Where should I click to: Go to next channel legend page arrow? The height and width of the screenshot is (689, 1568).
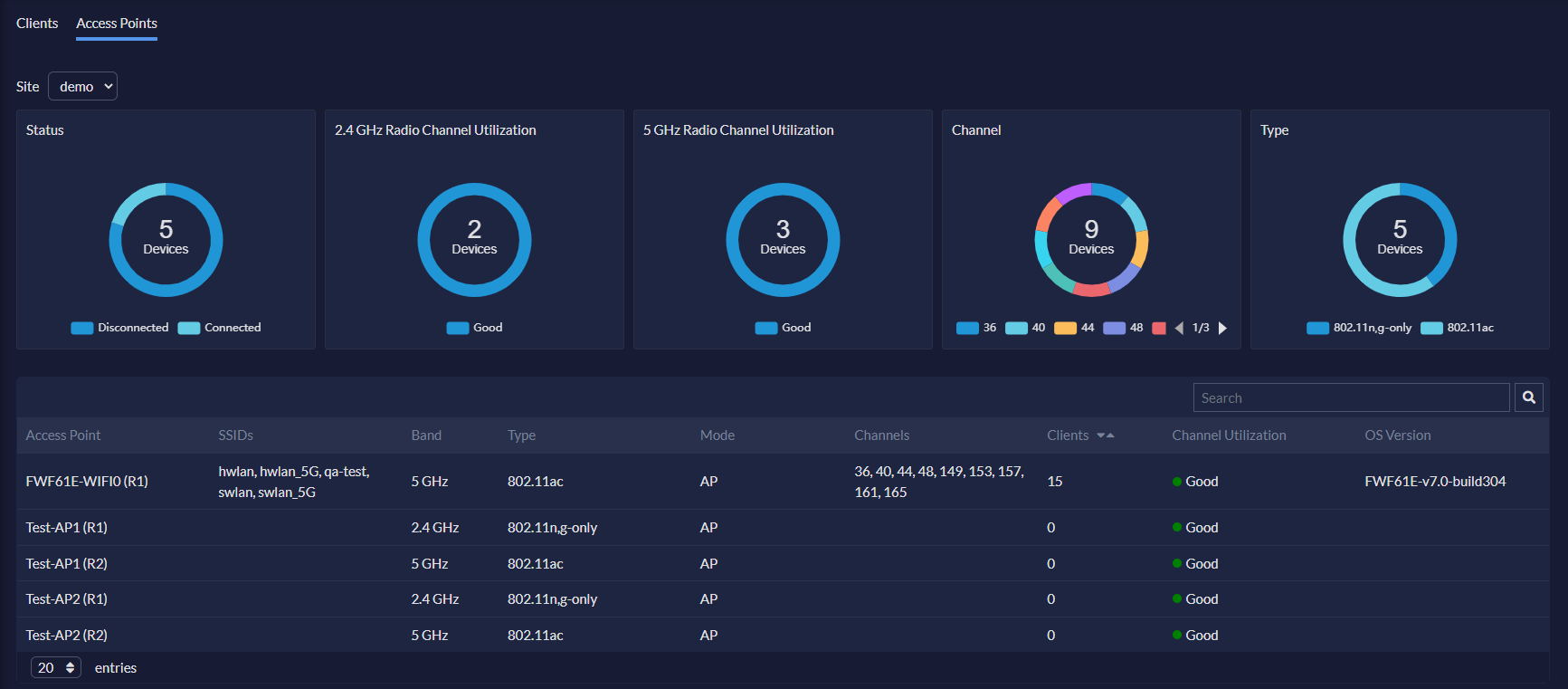click(1222, 328)
